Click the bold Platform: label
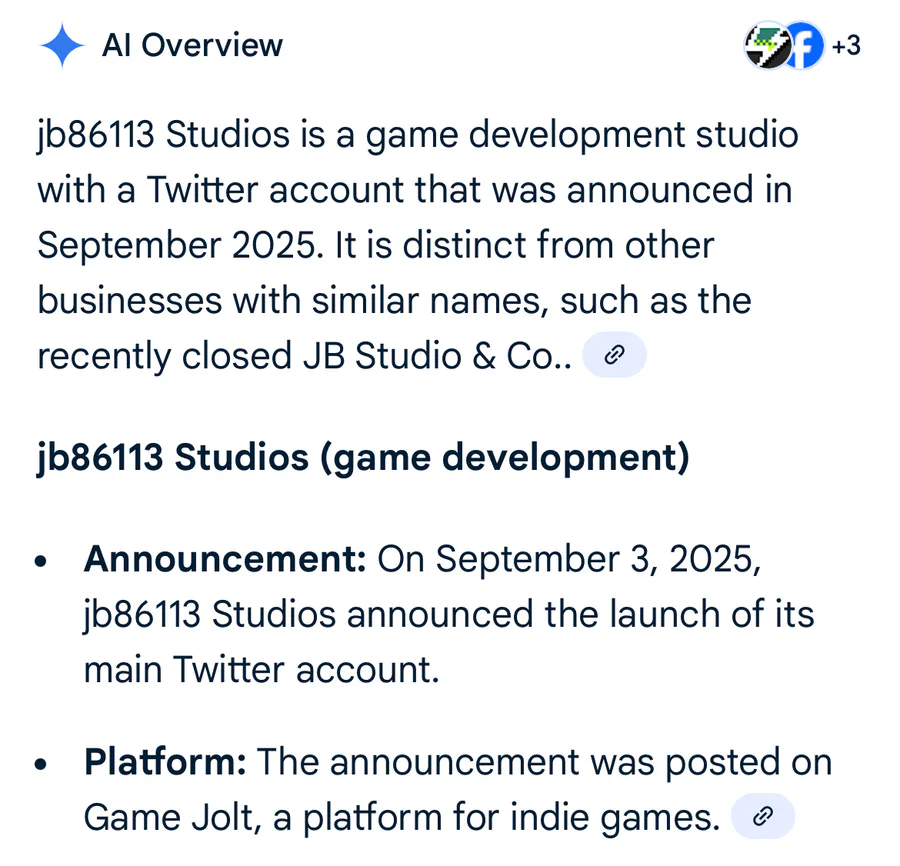The image size is (900, 866). point(165,761)
